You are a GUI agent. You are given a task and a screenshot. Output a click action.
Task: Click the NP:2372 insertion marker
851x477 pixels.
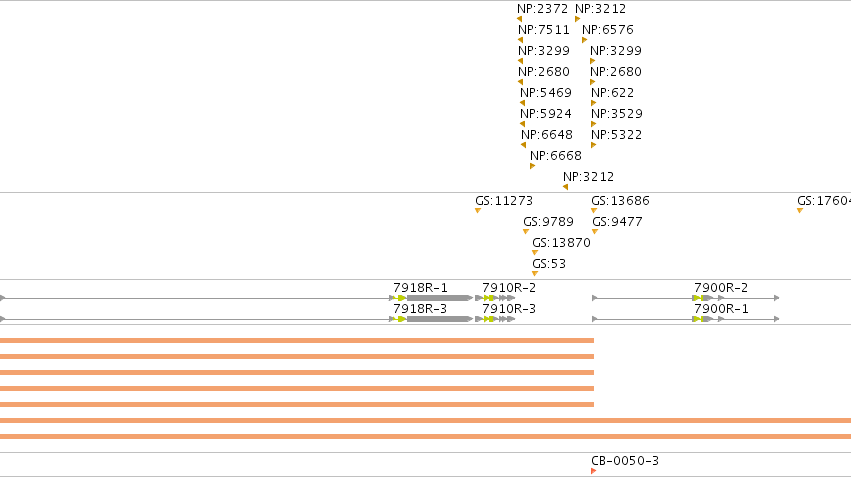tap(519, 20)
